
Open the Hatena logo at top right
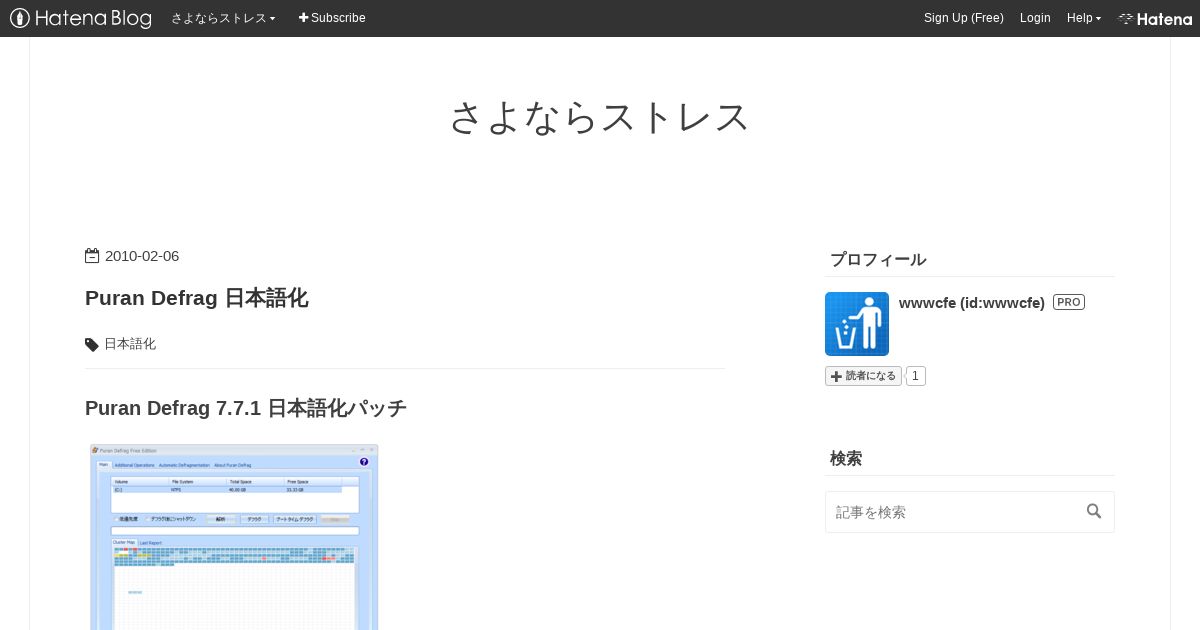click(1155, 18)
